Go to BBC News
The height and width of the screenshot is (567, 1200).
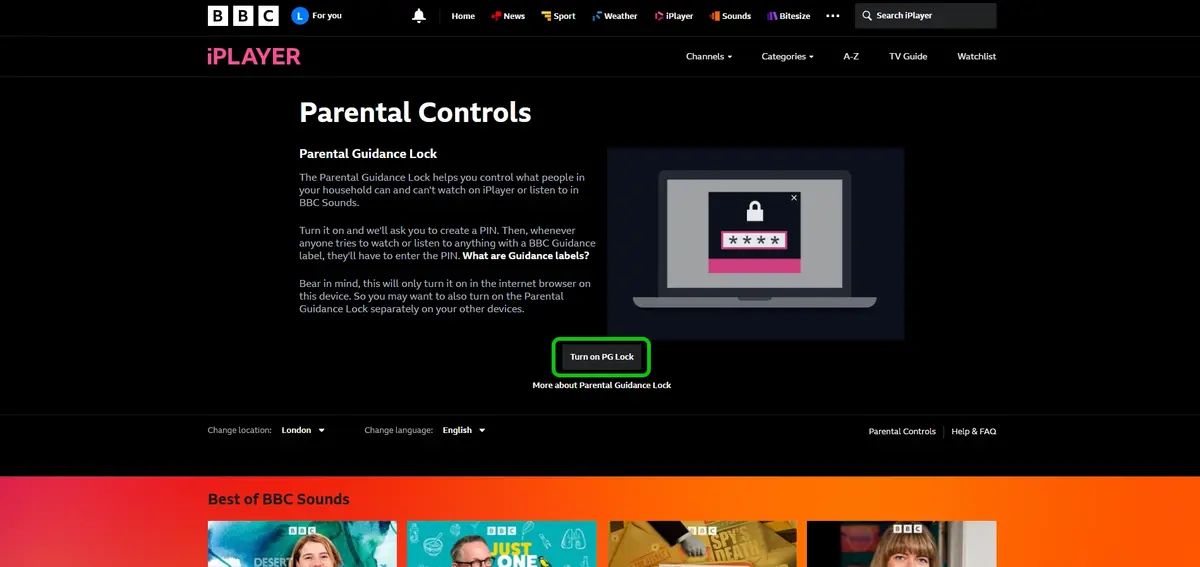[x=507, y=16]
